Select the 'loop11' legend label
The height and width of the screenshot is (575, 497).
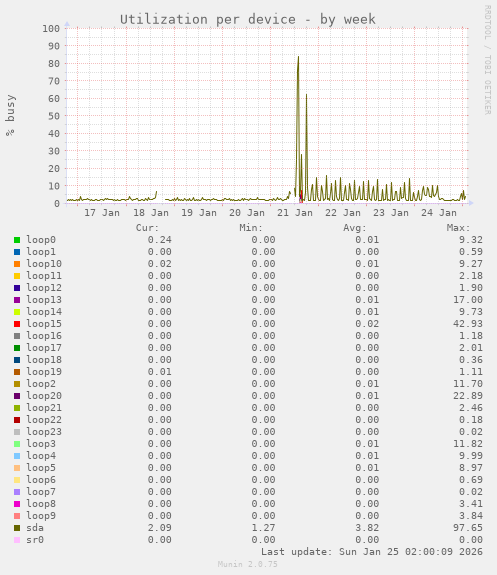pos(44,276)
